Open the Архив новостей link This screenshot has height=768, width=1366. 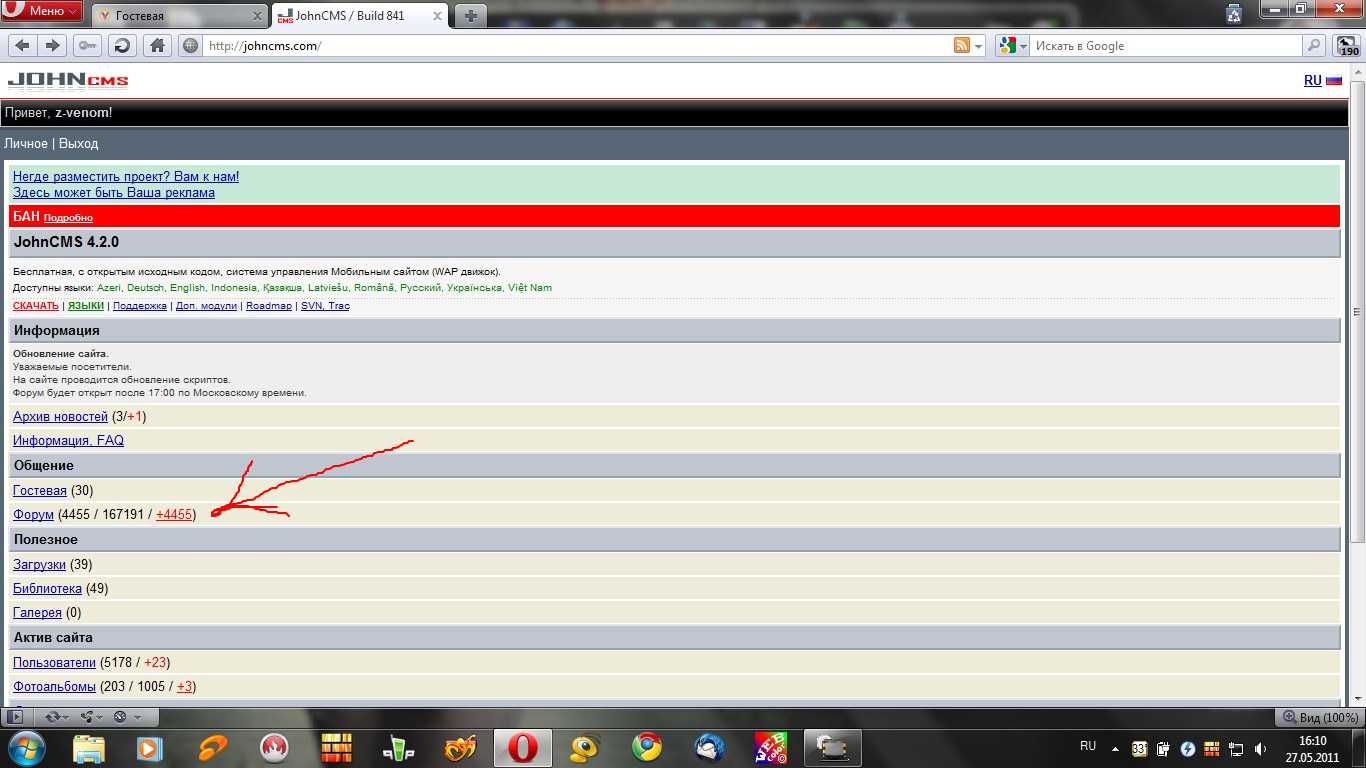pos(60,416)
